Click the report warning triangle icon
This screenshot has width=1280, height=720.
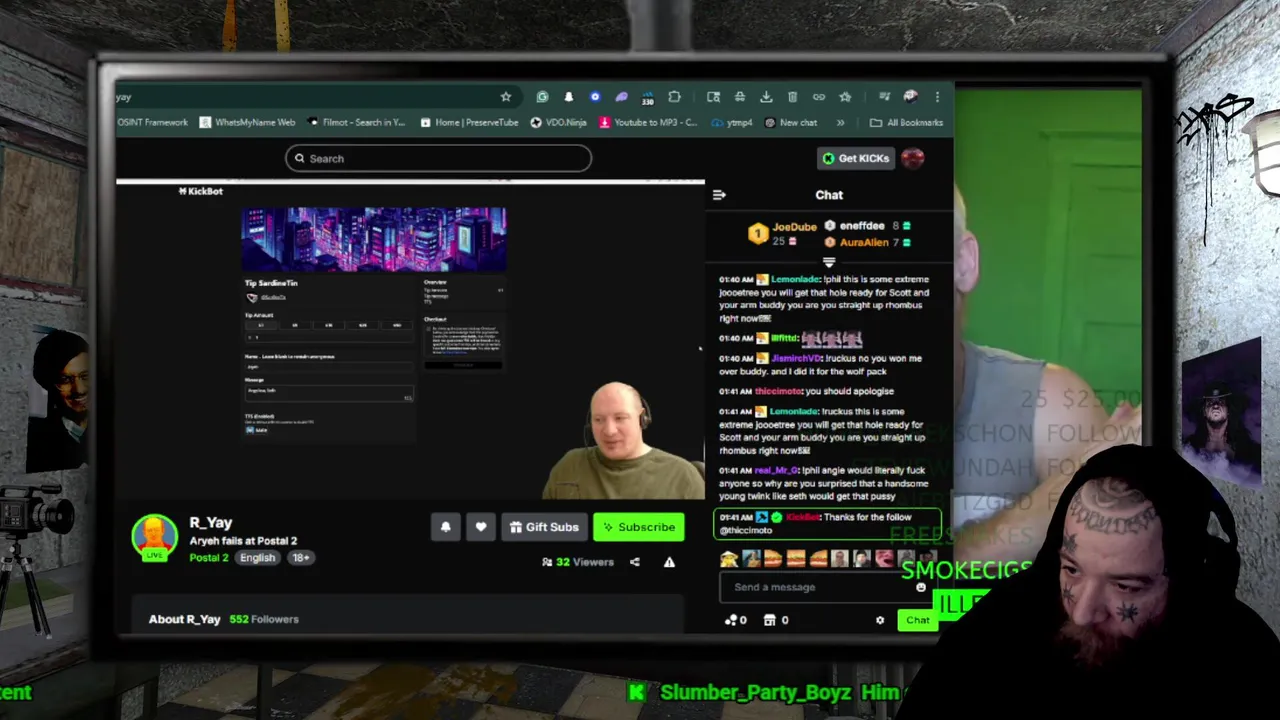pos(669,562)
